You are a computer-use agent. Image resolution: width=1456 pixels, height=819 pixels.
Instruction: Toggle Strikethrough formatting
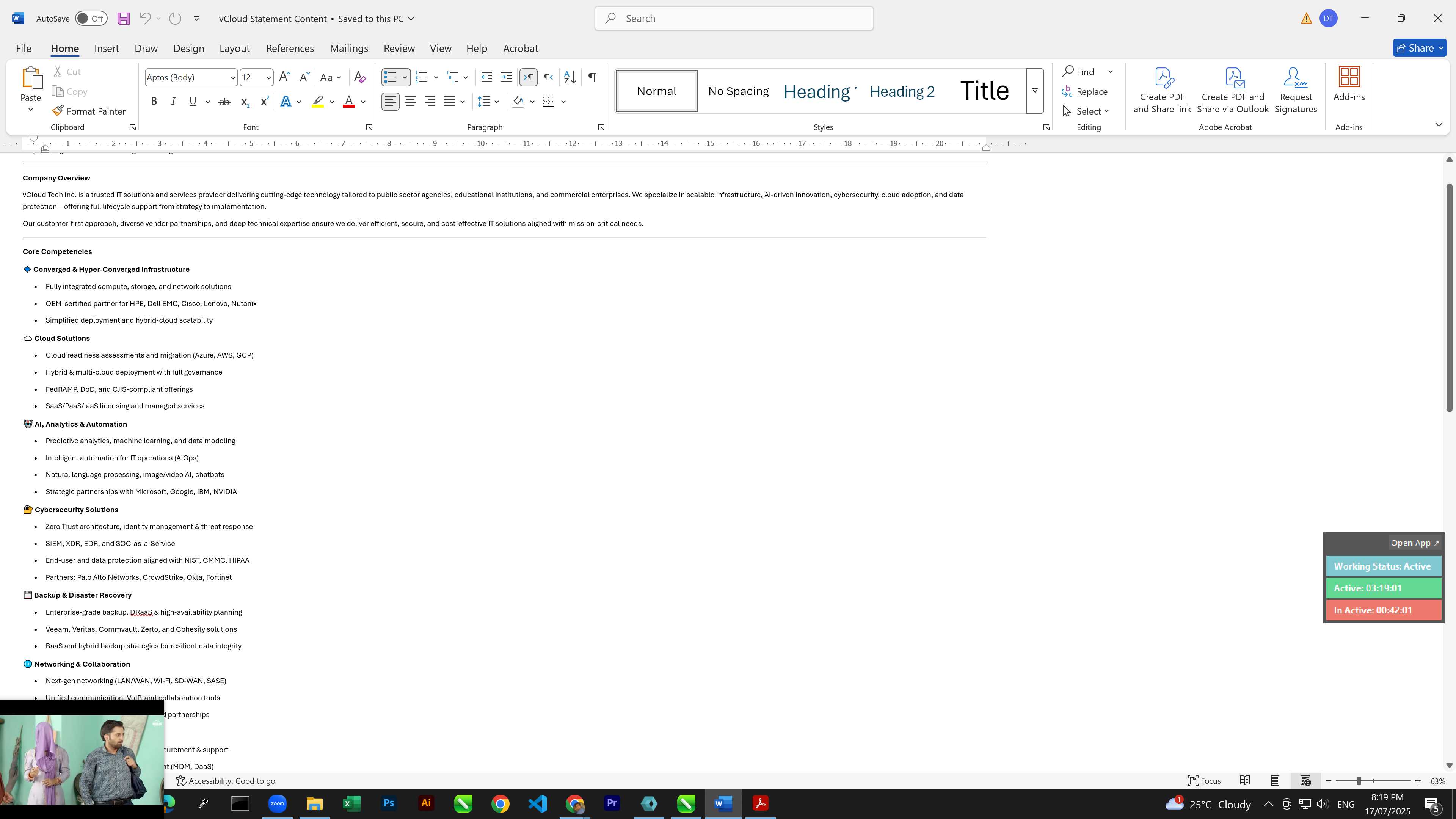click(x=224, y=102)
